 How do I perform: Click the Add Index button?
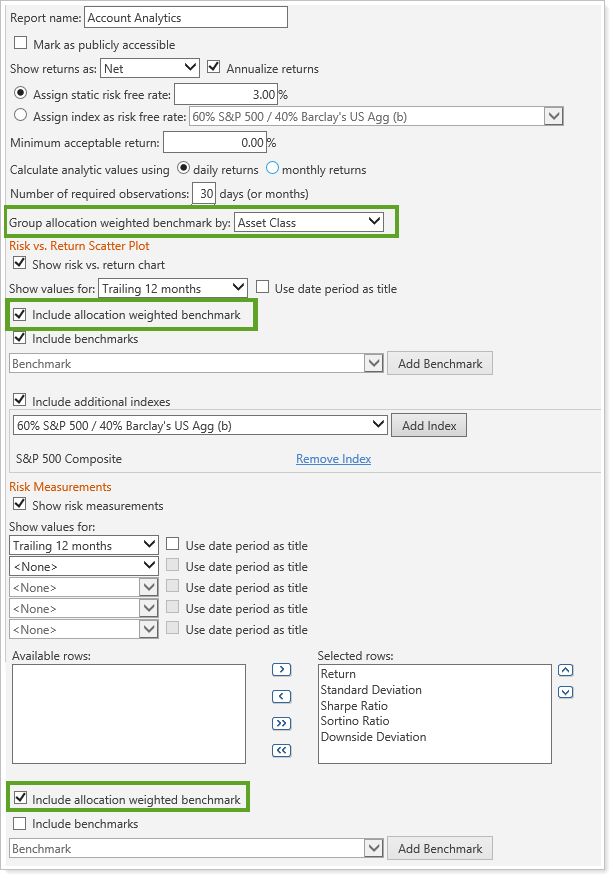(428, 425)
